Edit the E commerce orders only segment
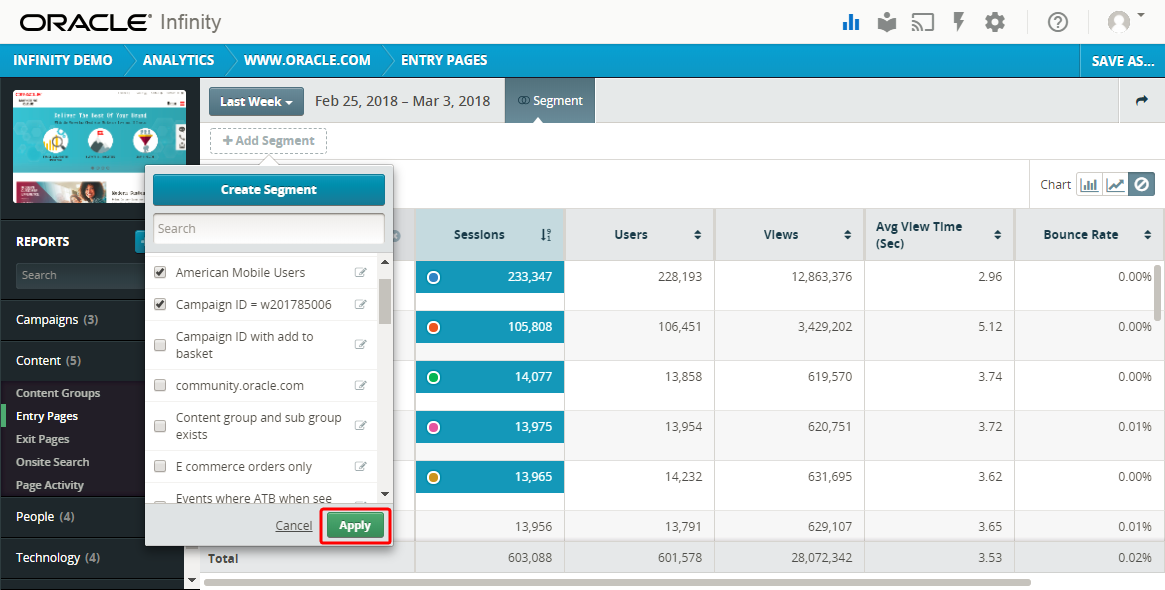1165x590 pixels. pos(360,467)
